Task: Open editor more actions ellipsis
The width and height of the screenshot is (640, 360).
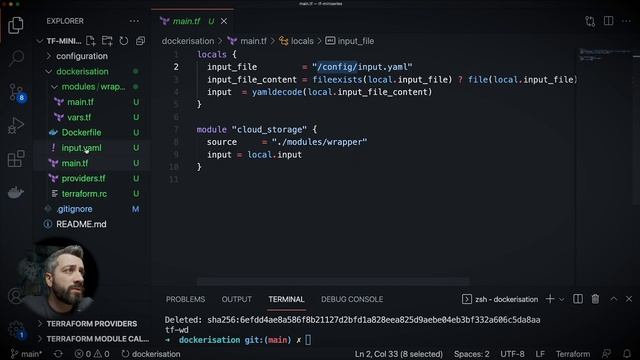Action: pos(626,21)
